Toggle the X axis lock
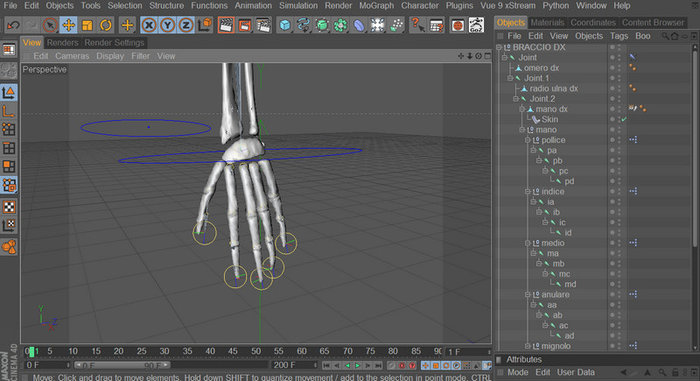This screenshot has height=381, width=700. (x=149, y=25)
